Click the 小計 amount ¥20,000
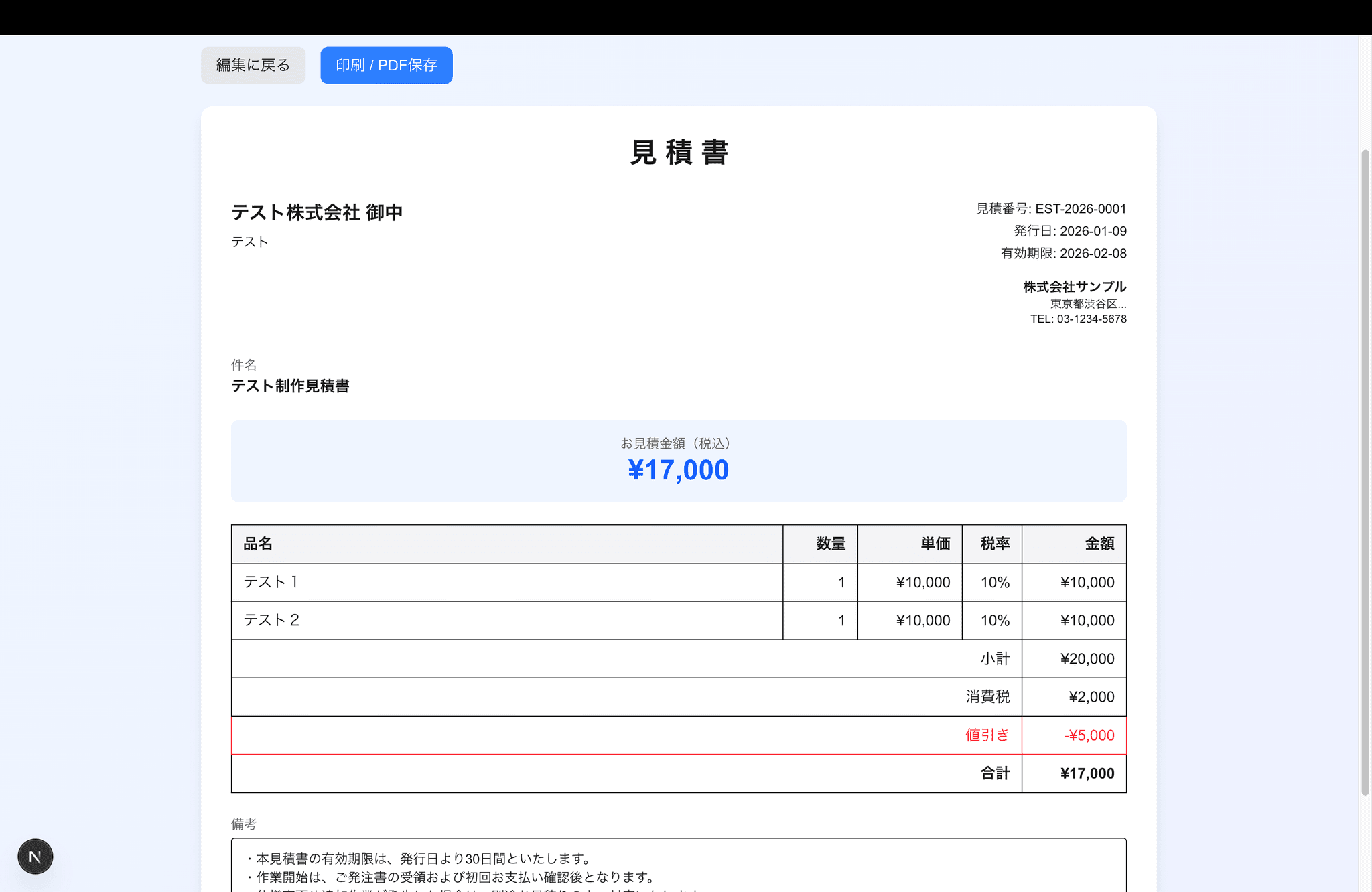Viewport: 1372px width, 892px height. point(1087,658)
